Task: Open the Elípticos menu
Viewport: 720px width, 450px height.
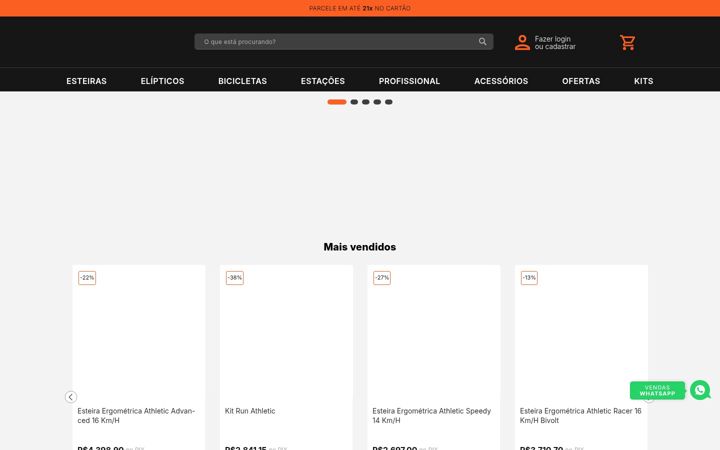Action: (162, 81)
